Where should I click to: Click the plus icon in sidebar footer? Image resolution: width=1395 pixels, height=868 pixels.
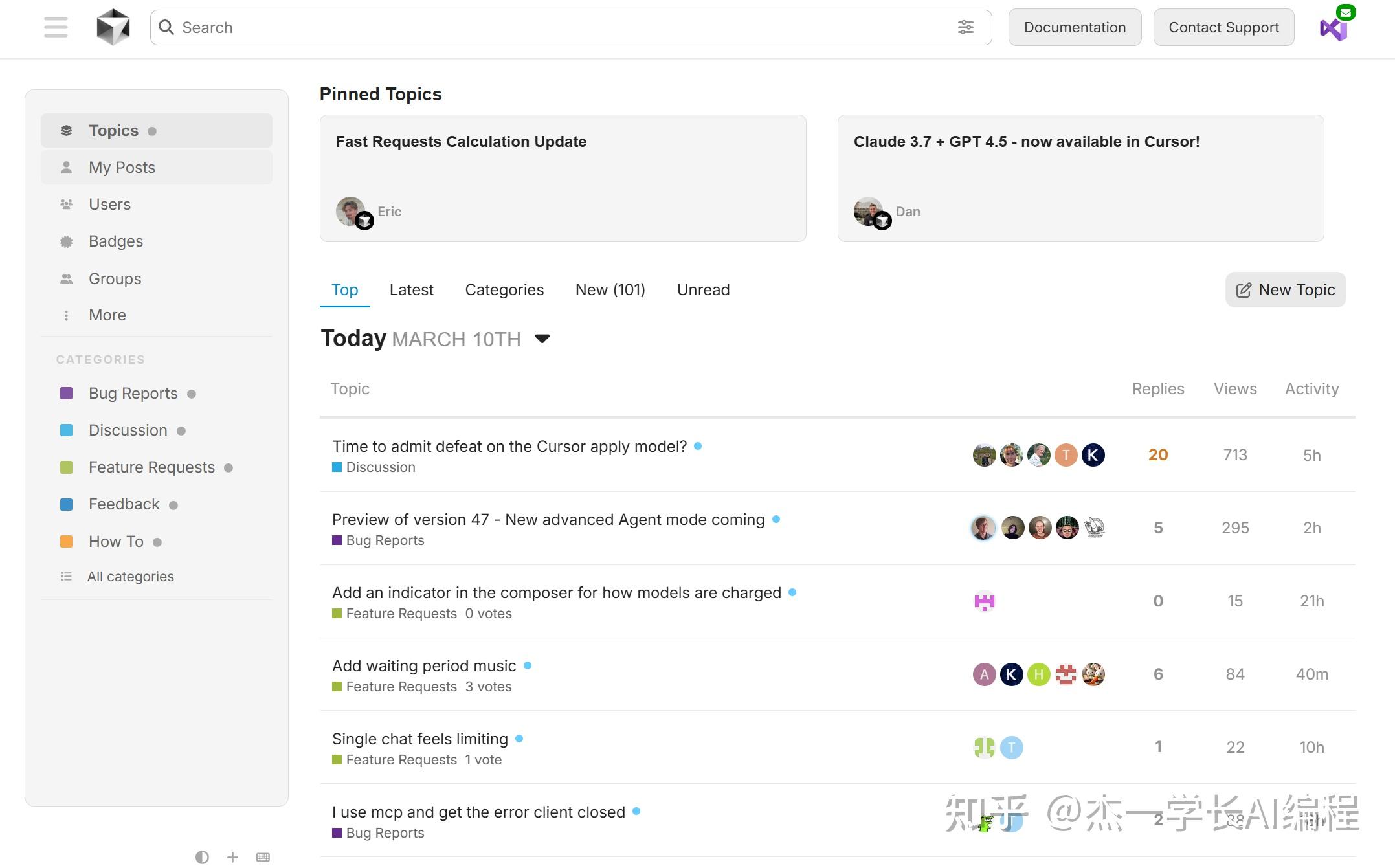(233, 857)
